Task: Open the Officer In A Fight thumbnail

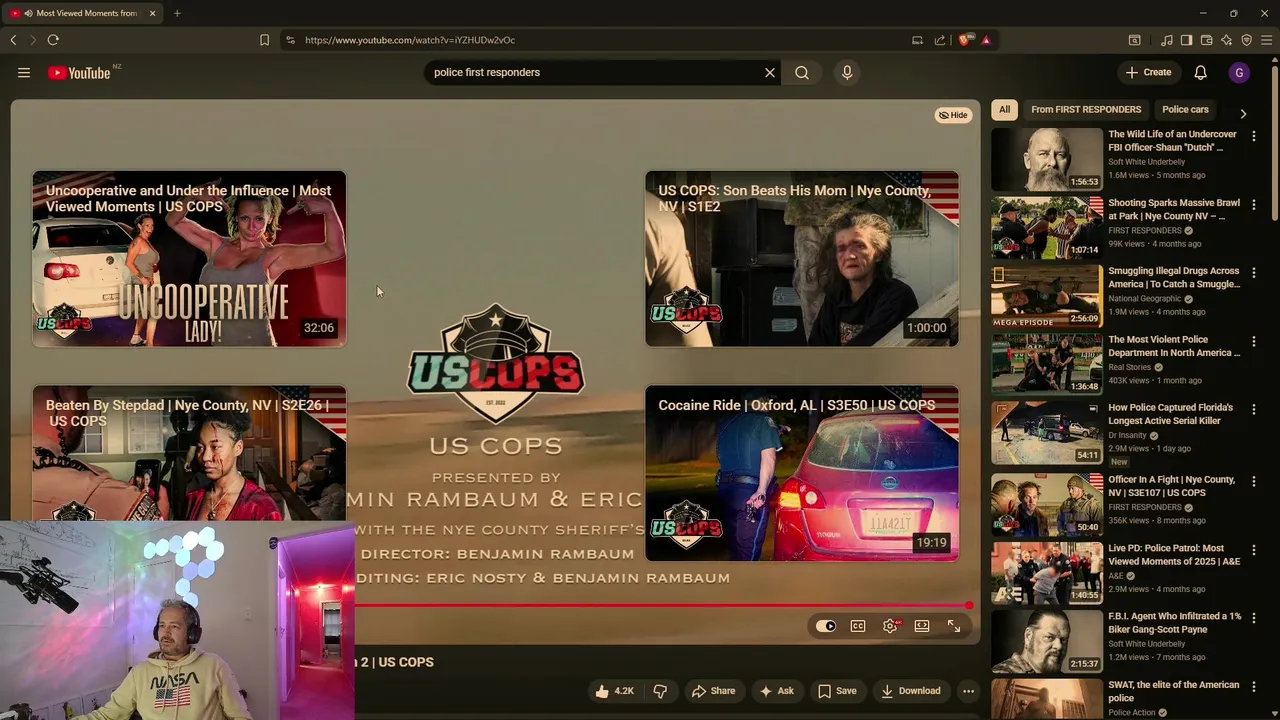Action: 1047,504
